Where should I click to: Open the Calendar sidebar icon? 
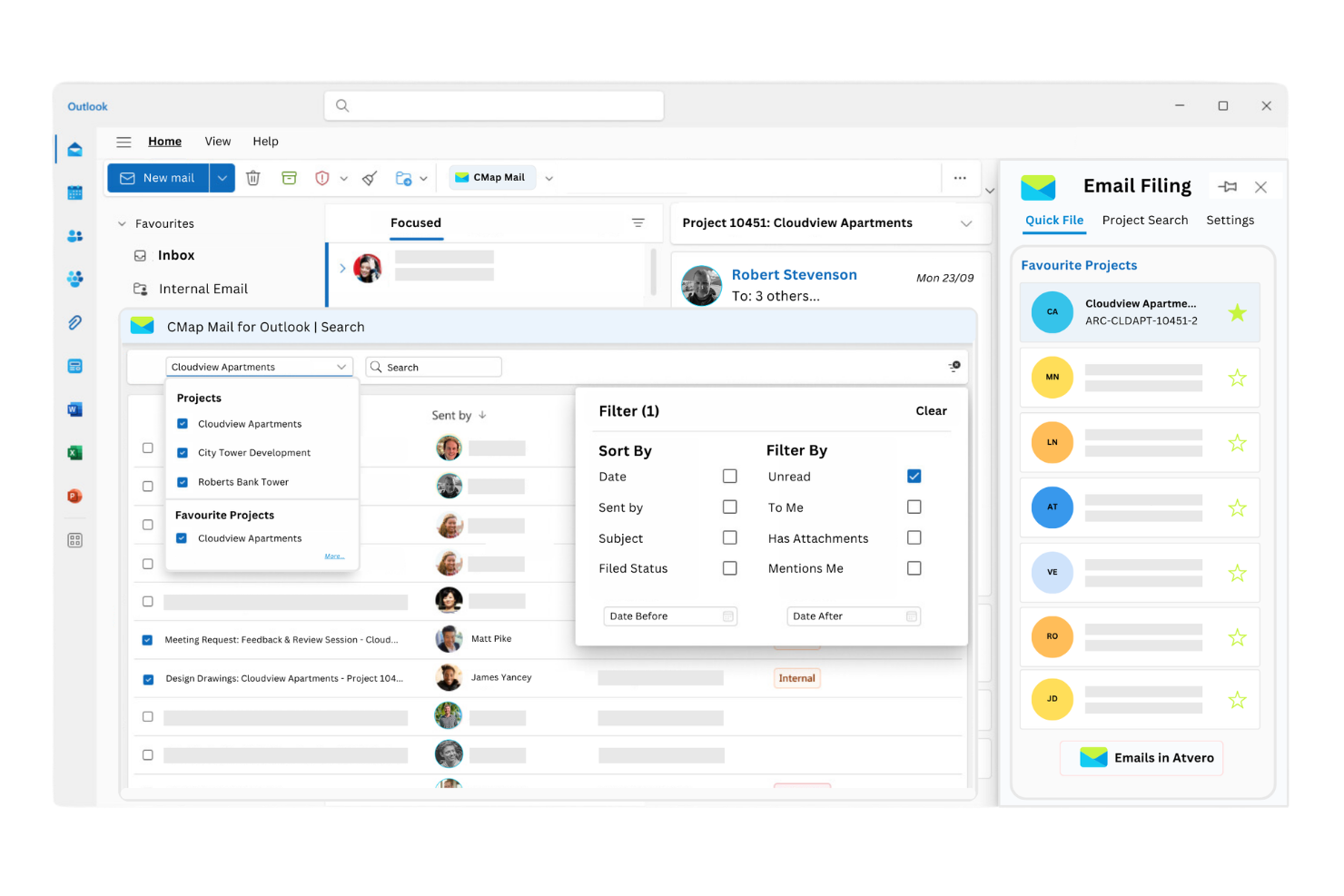tap(75, 192)
